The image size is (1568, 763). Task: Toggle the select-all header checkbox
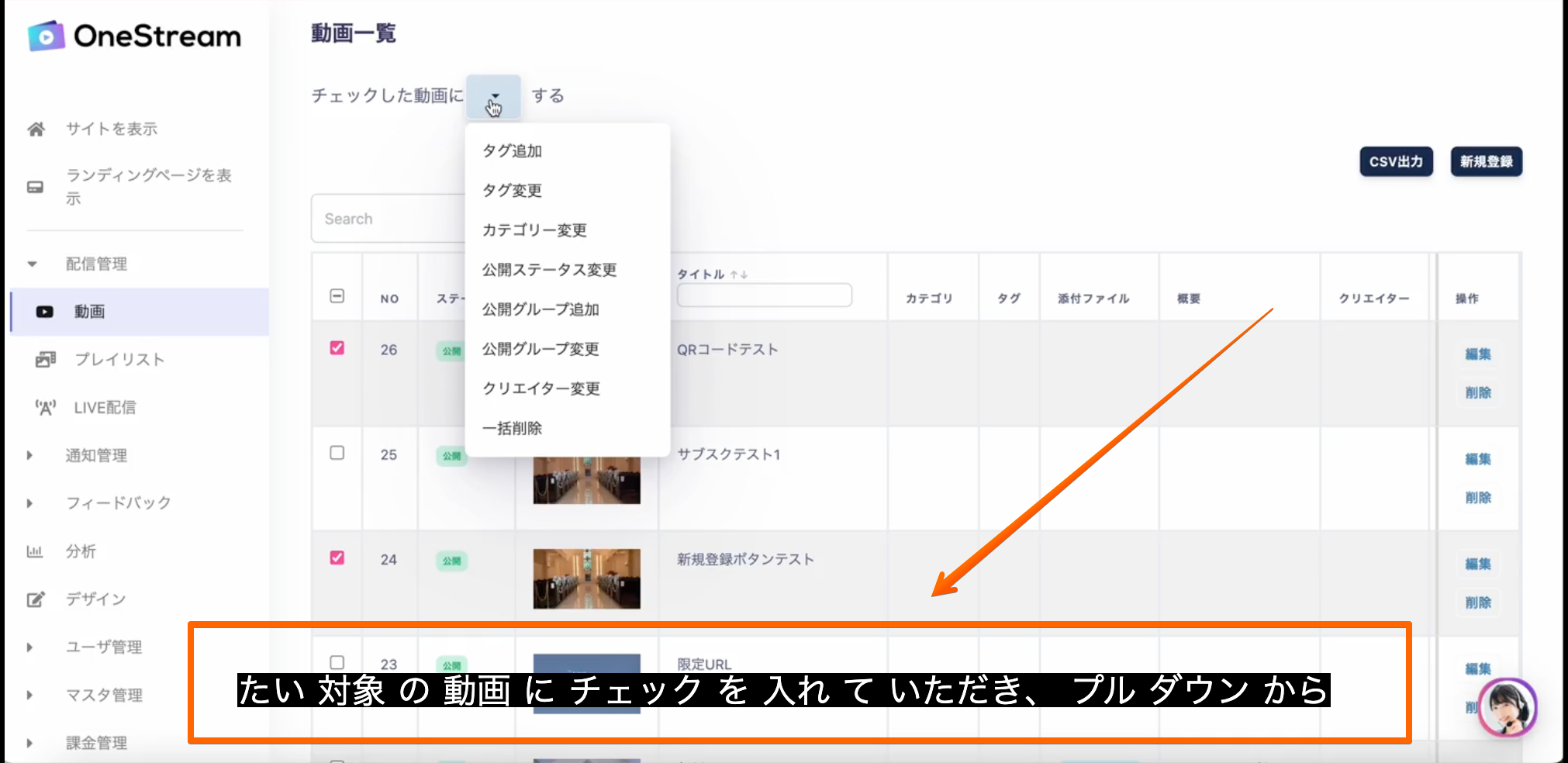(337, 296)
